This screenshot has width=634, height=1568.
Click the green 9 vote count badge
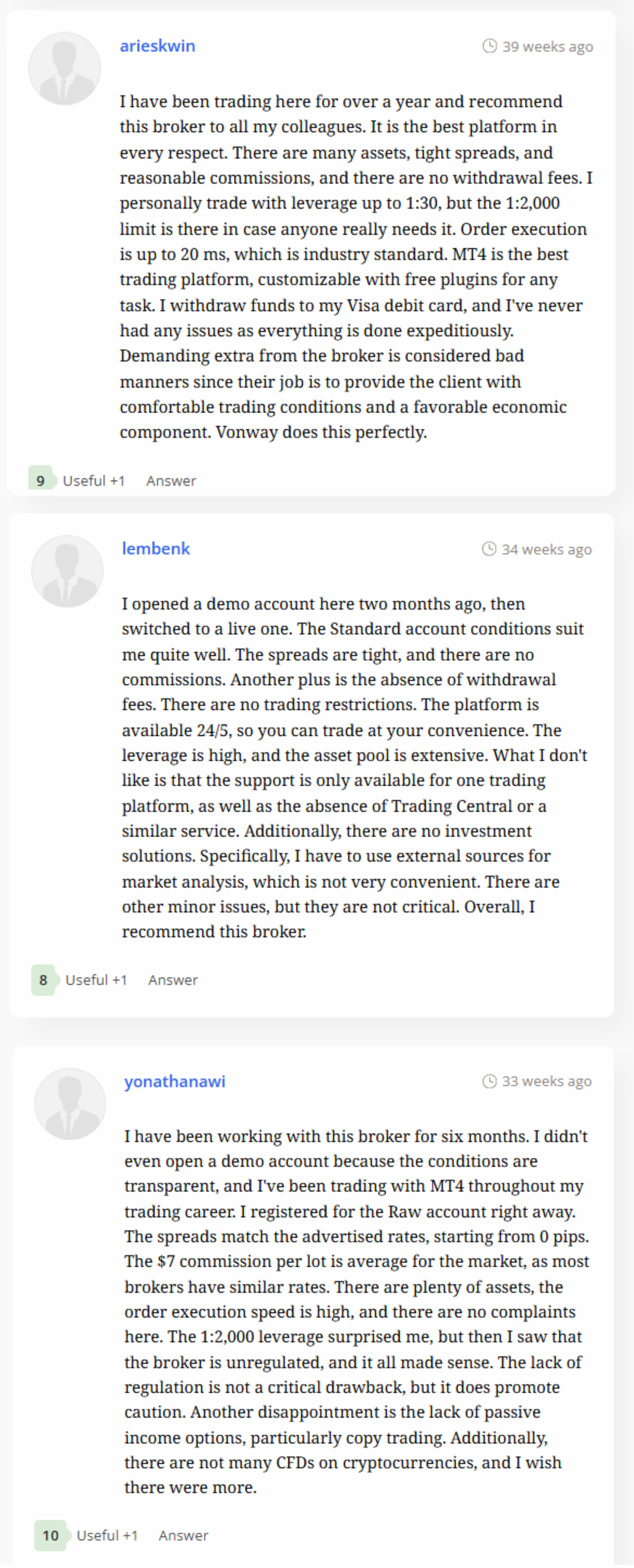tap(41, 480)
